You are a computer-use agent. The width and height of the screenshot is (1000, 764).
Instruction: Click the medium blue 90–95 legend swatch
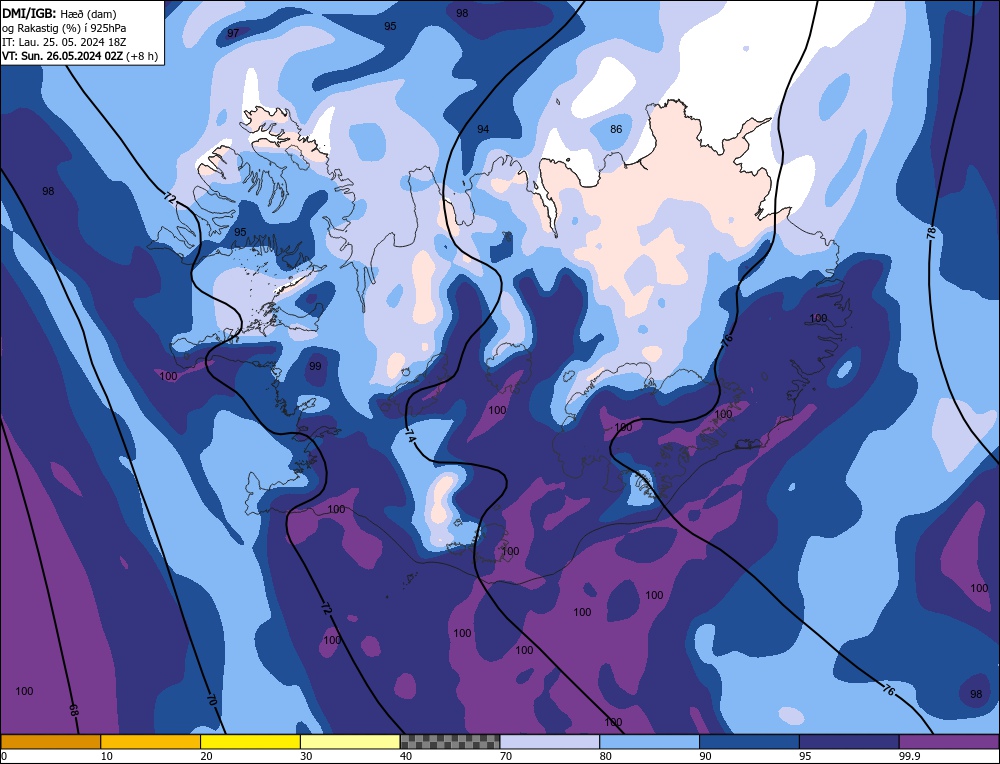click(749, 741)
